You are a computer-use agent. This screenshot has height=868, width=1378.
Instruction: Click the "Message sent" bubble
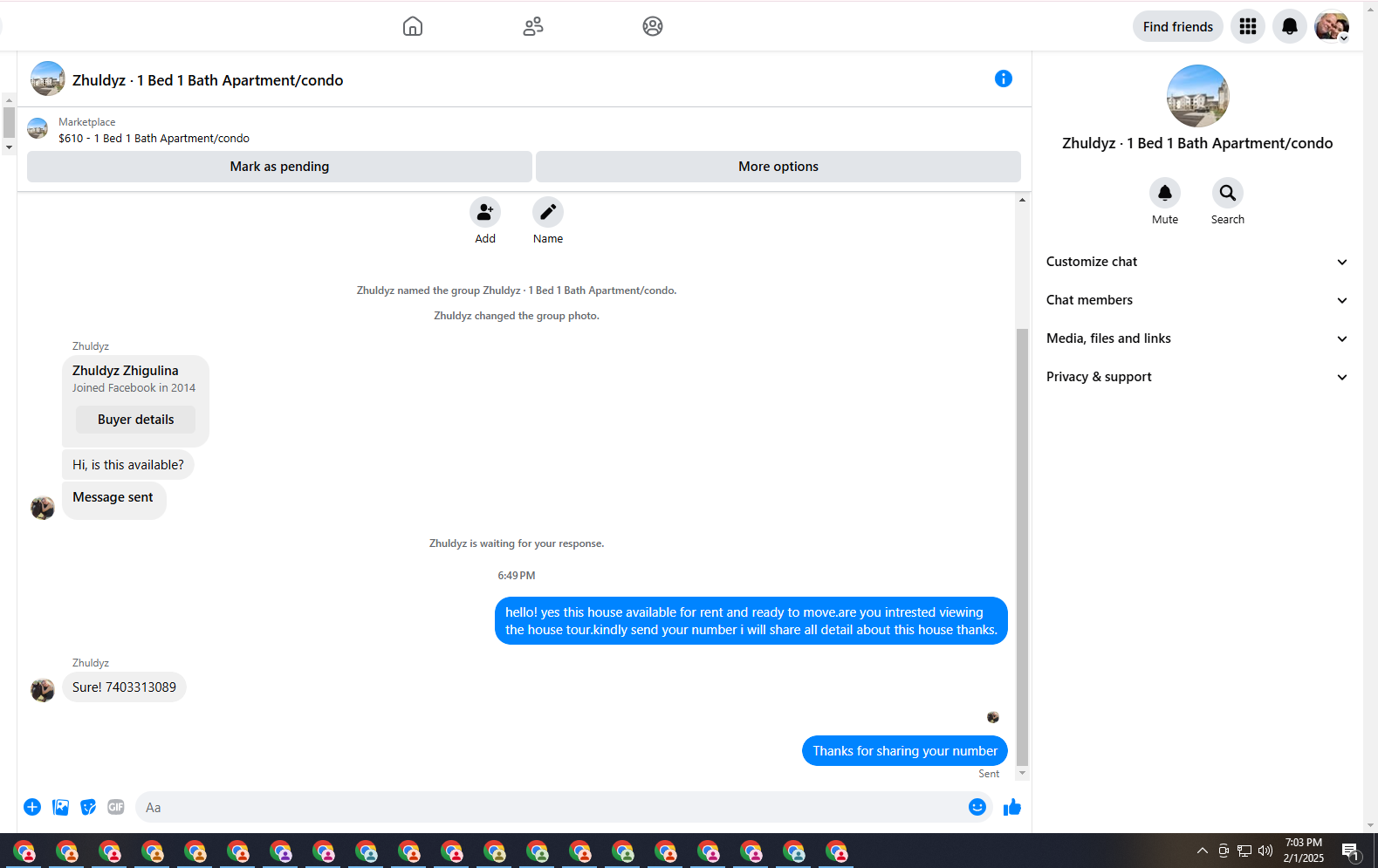[x=113, y=500]
